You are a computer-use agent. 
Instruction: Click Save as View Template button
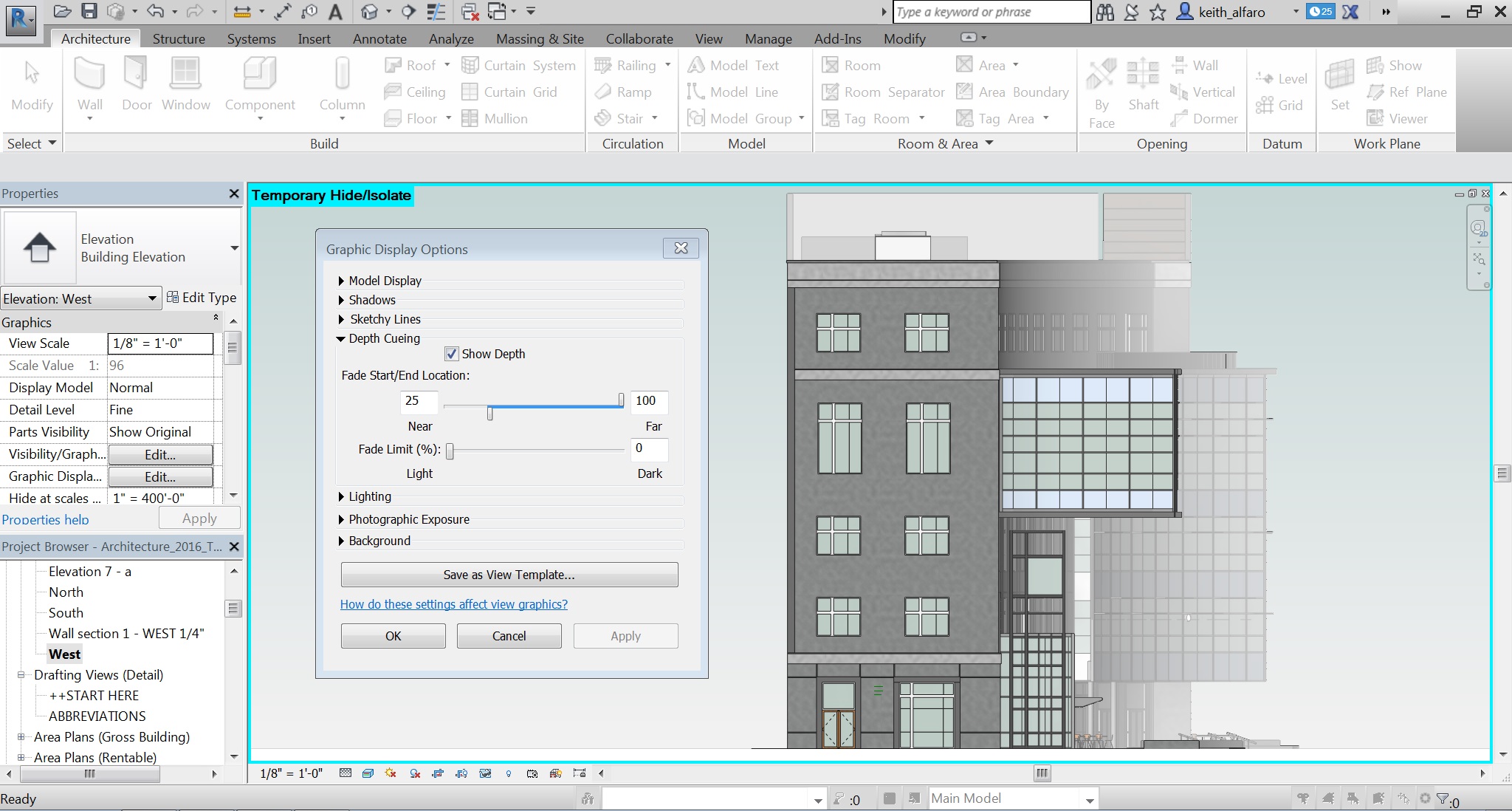[x=509, y=575]
